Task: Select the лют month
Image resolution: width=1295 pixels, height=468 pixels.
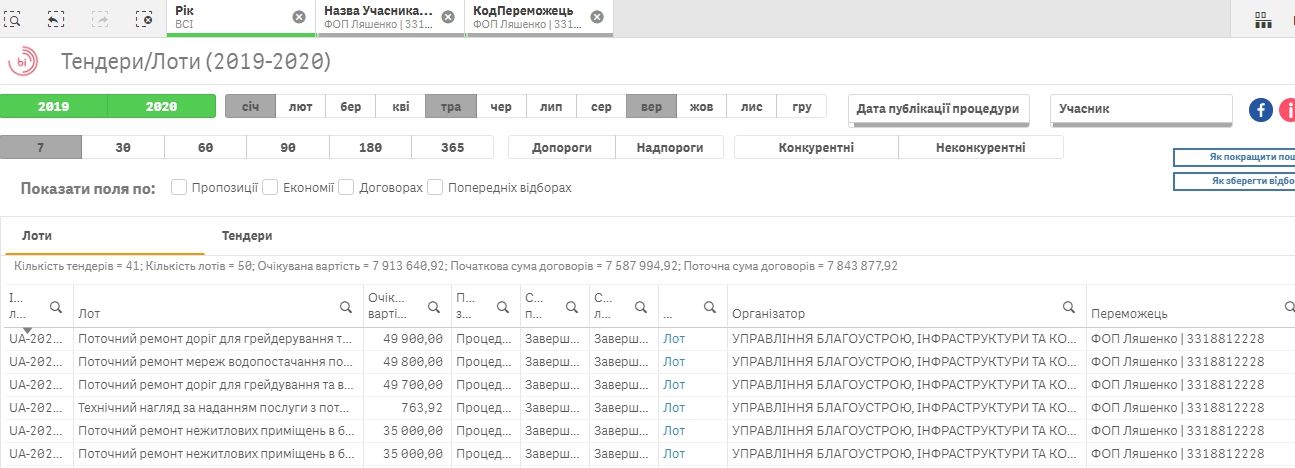Action: click(300, 107)
